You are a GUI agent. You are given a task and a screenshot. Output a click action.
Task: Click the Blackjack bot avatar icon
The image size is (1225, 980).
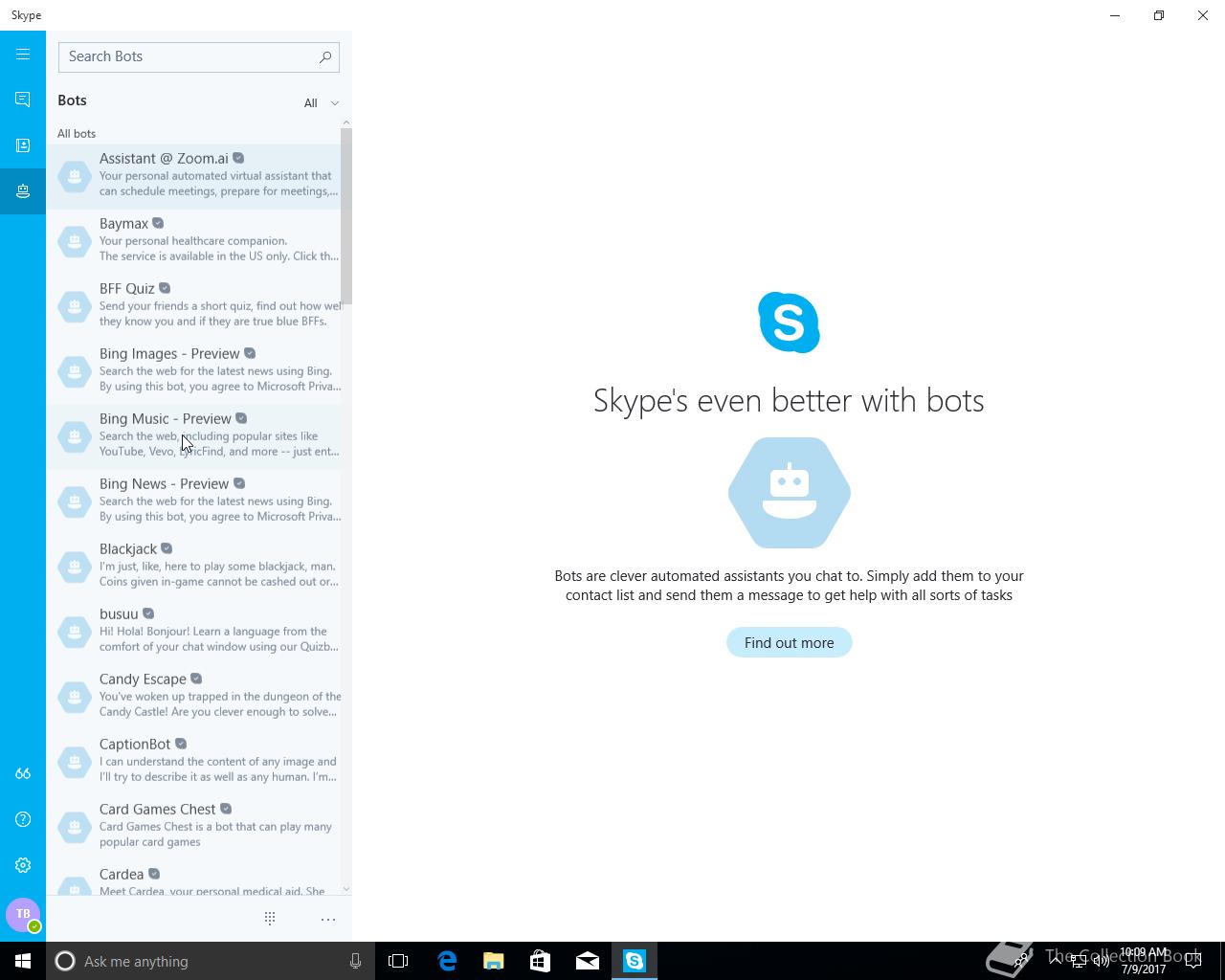(x=75, y=567)
